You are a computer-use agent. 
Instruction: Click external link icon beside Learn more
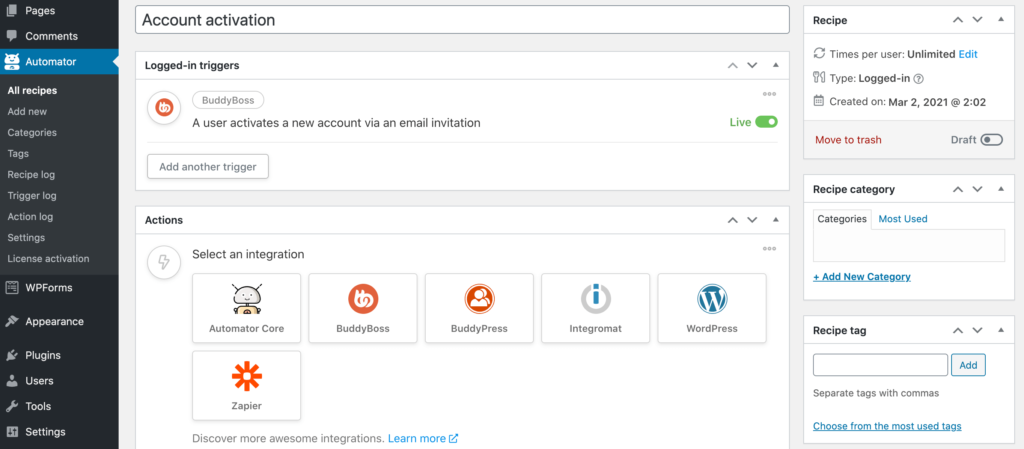click(453, 439)
